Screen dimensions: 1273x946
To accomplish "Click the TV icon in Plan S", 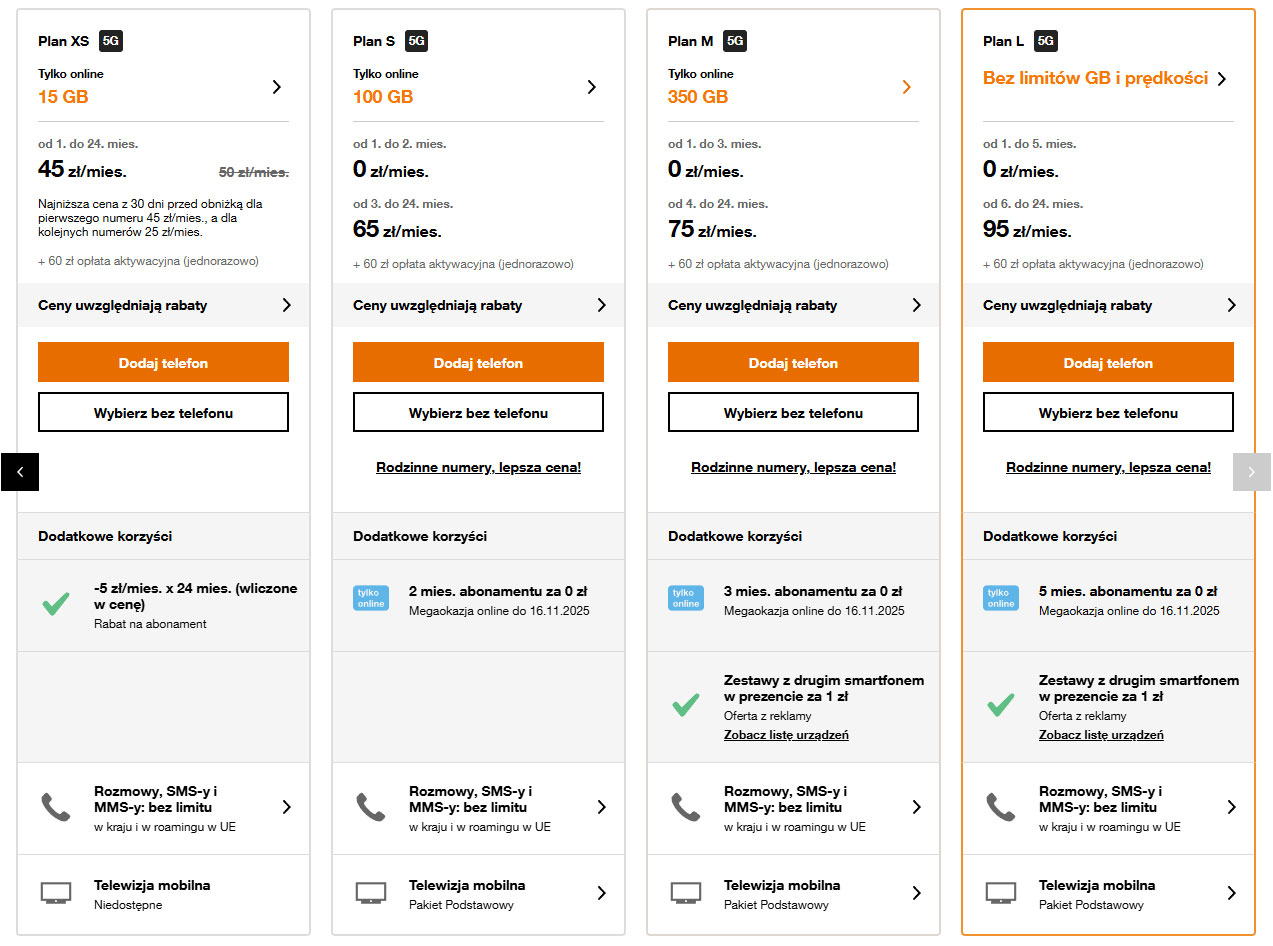I will [x=371, y=893].
